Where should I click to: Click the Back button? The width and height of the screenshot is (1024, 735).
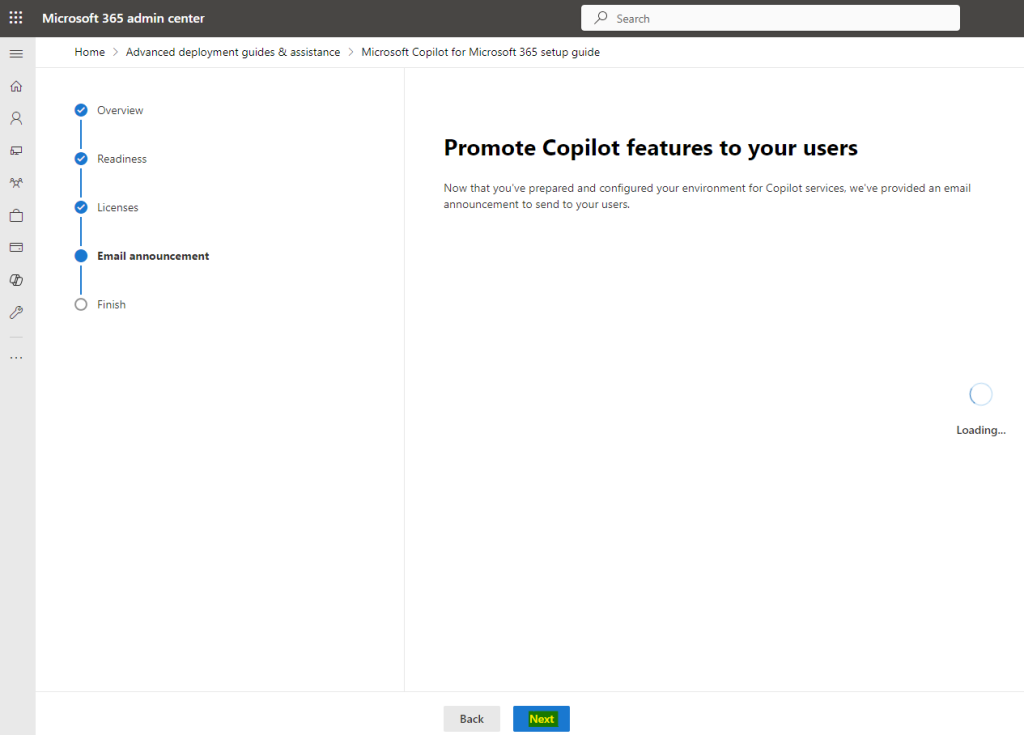[472, 719]
